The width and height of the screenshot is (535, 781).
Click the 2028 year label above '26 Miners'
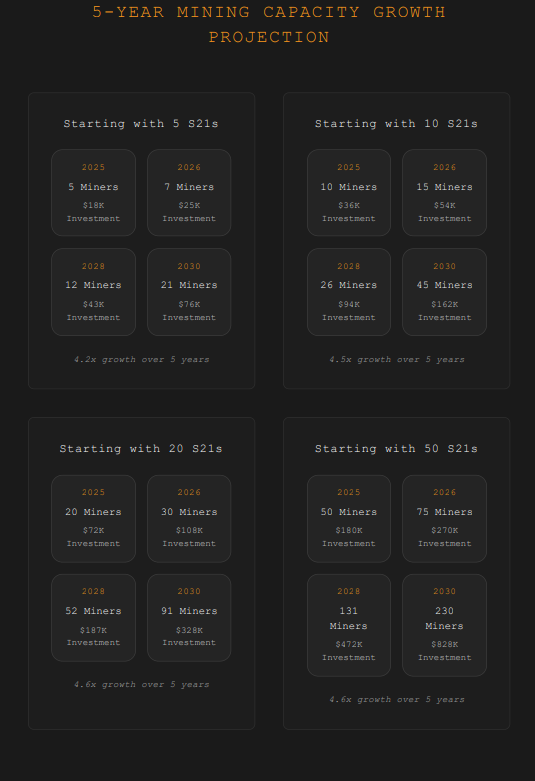pos(349,266)
